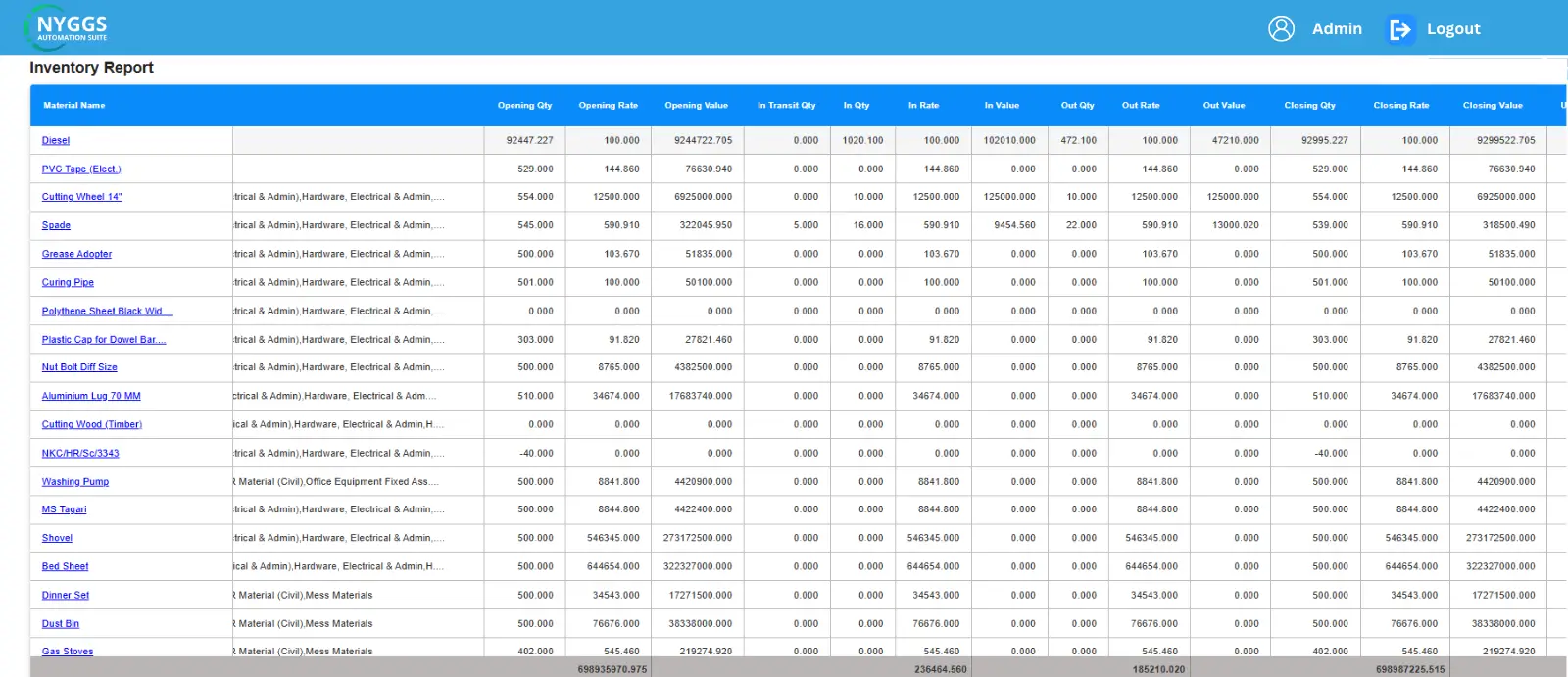The height and width of the screenshot is (677, 1568).
Task: Select Diesel closing value 9299522.705
Action: [x=1506, y=141]
